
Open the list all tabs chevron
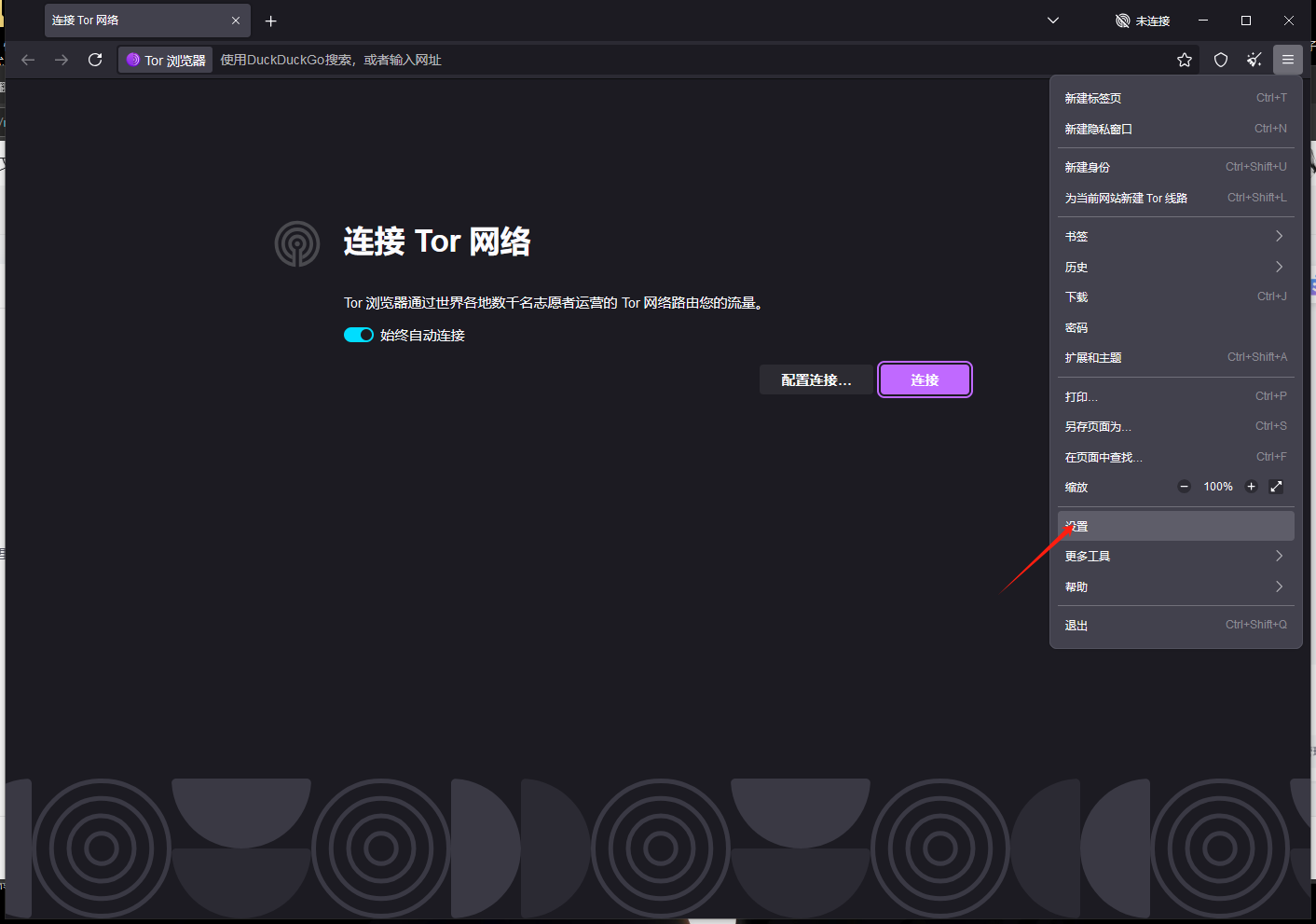(x=1053, y=21)
